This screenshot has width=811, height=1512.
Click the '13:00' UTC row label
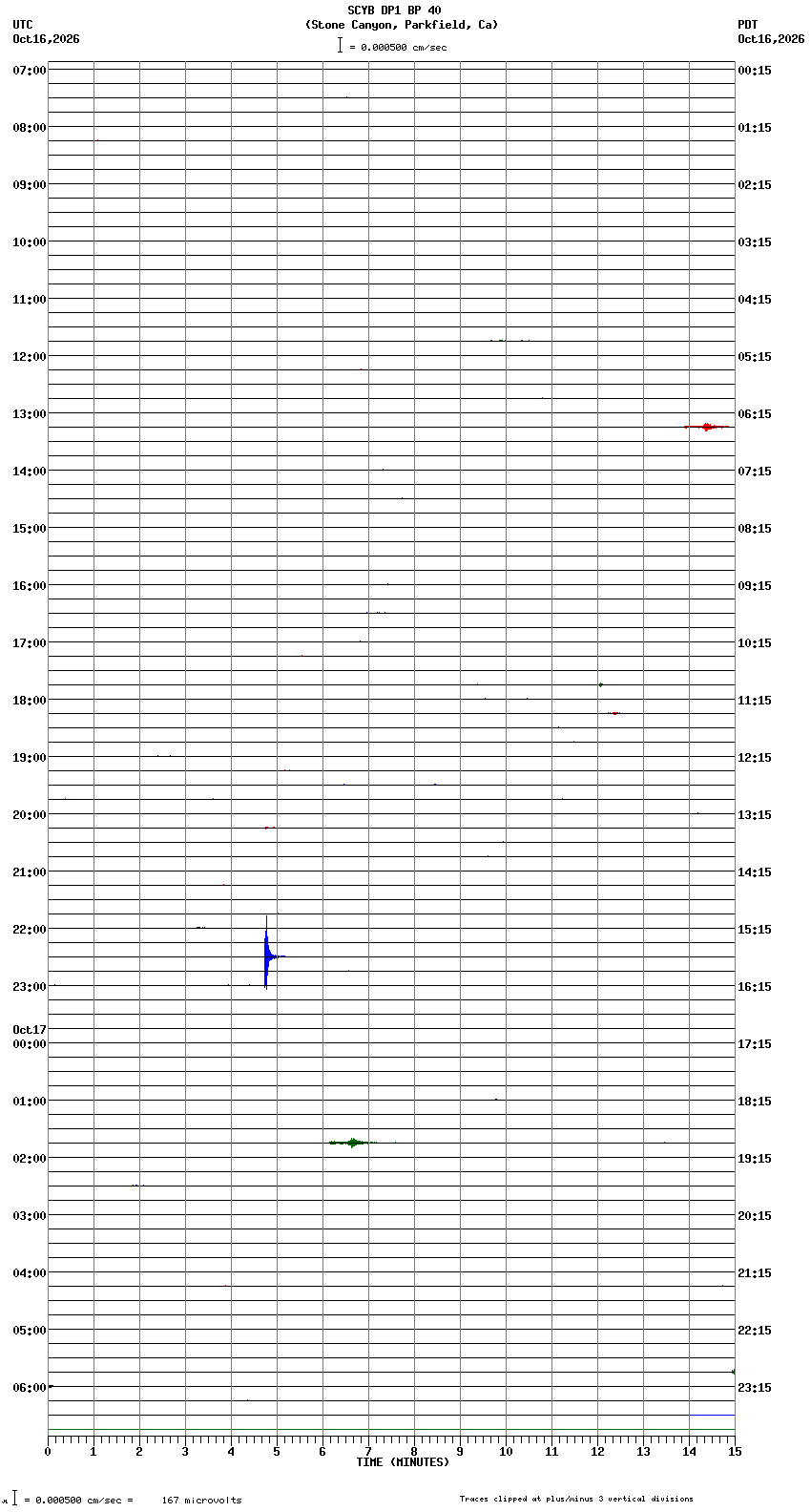pyautogui.click(x=29, y=414)
